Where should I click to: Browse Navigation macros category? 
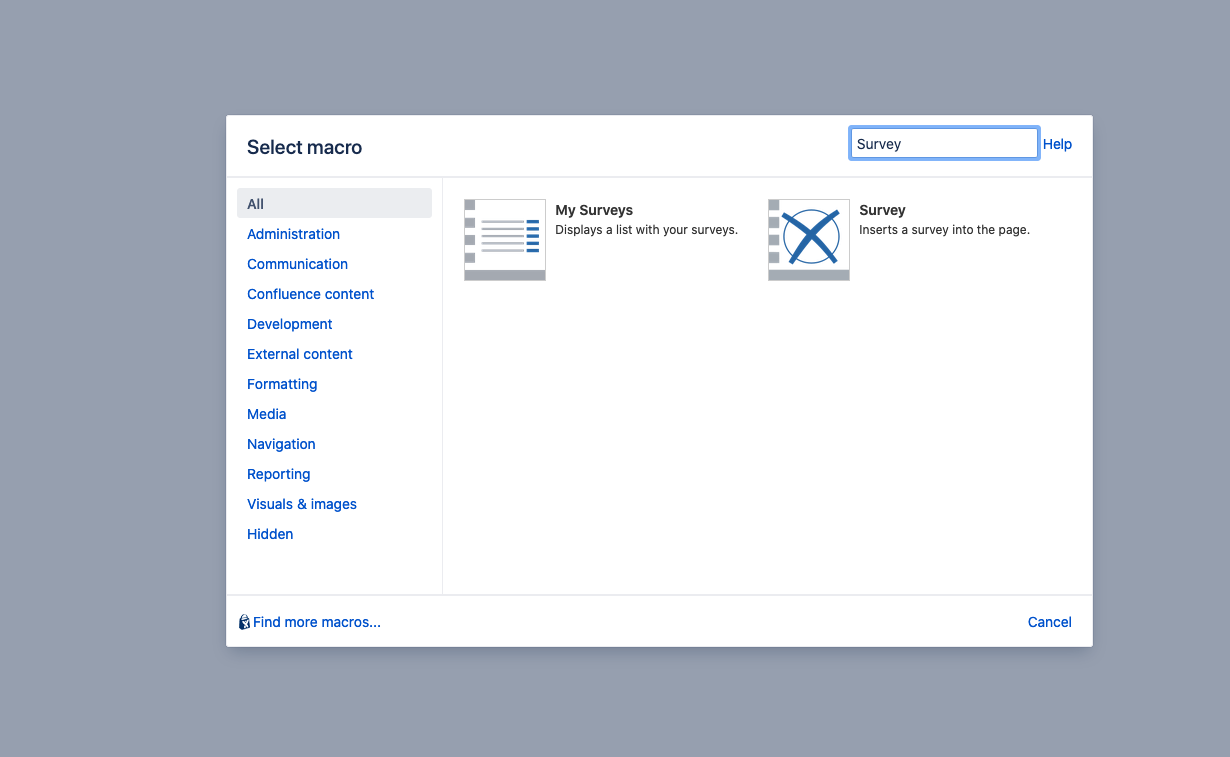tap(281, 444)
